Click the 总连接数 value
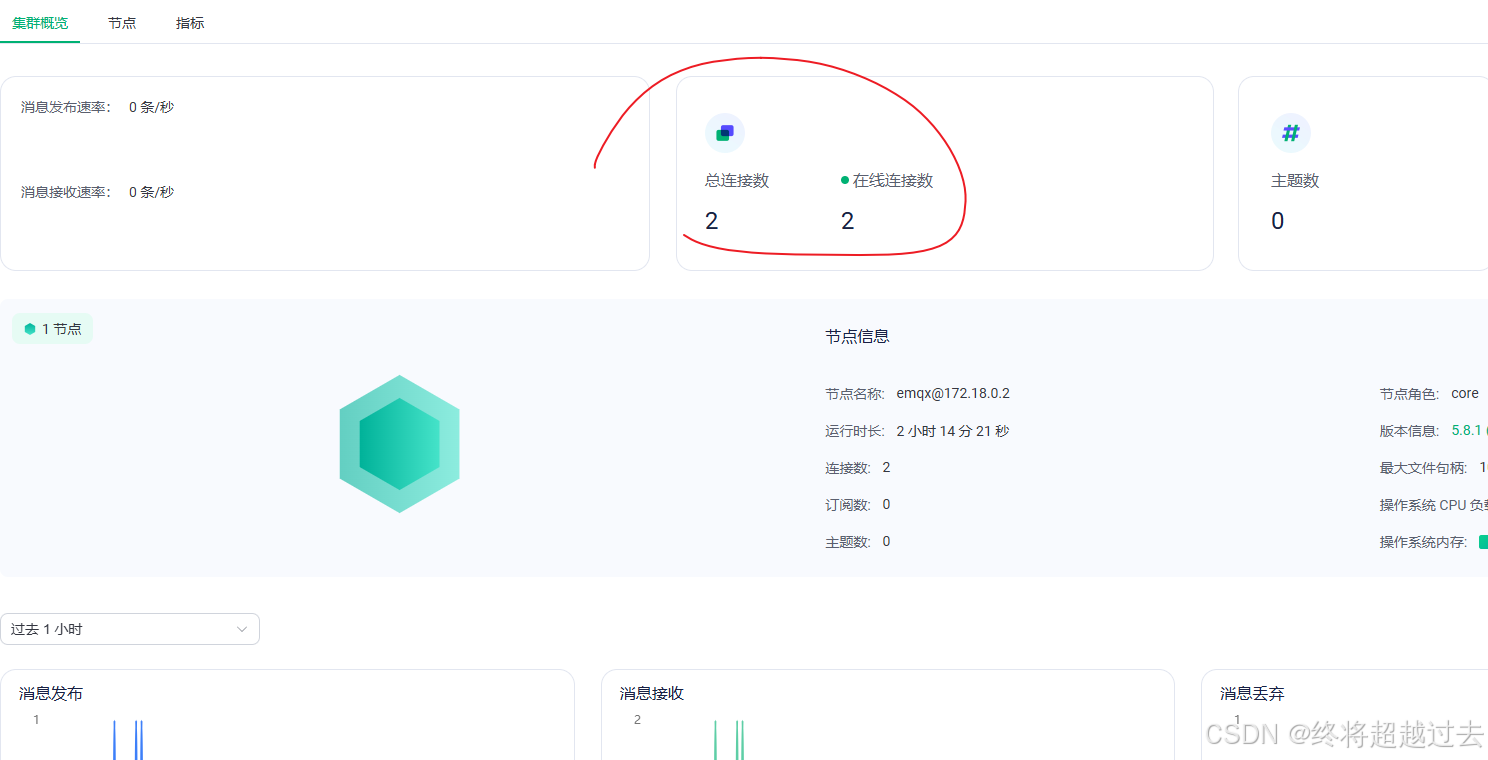 [x=711, y=221]
